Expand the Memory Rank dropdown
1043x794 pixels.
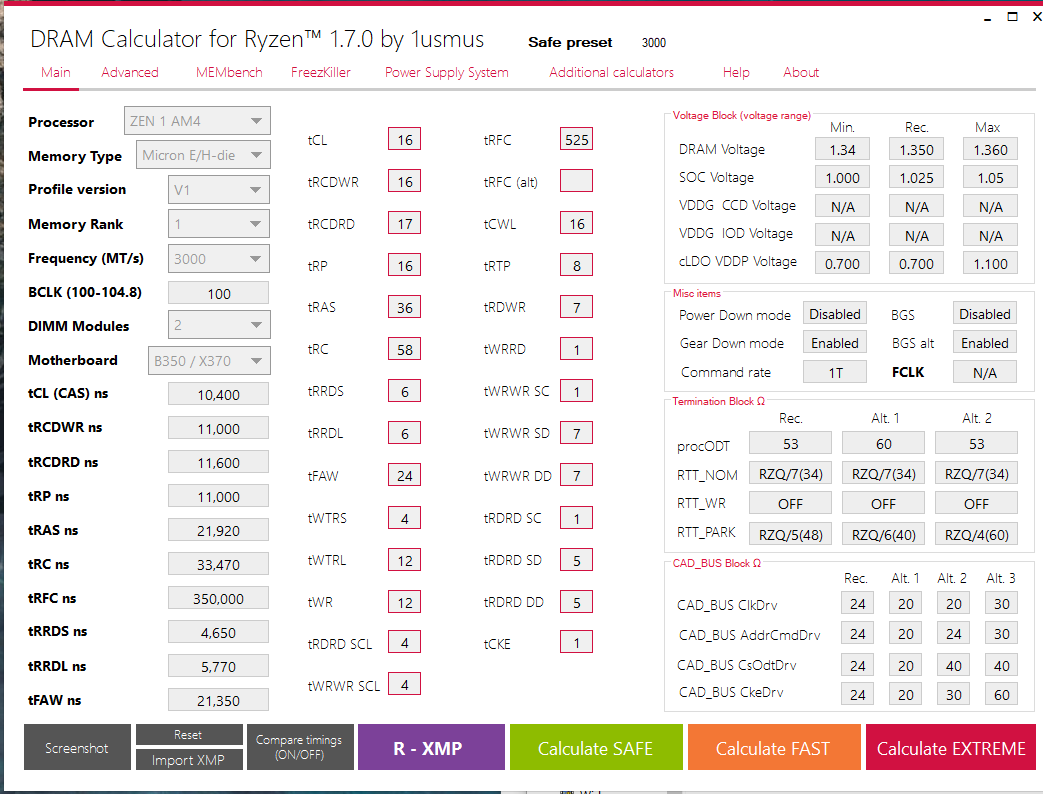coord(219,223)
